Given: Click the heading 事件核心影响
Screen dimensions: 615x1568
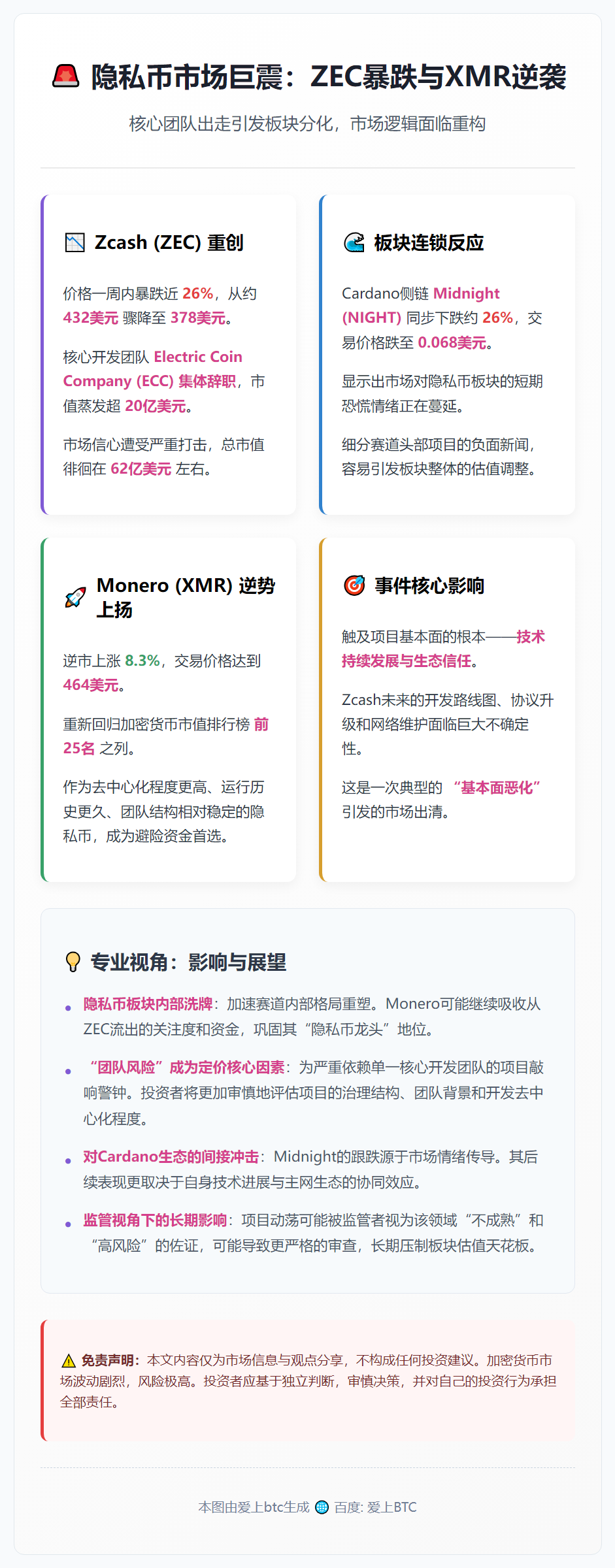Looking at the screenshot, I should point(429,585).
